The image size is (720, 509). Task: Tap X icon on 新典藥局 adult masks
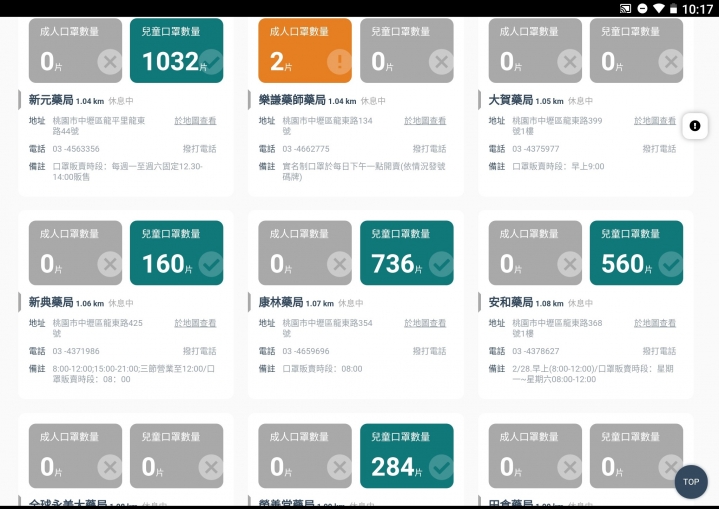(x=110, y=264)
